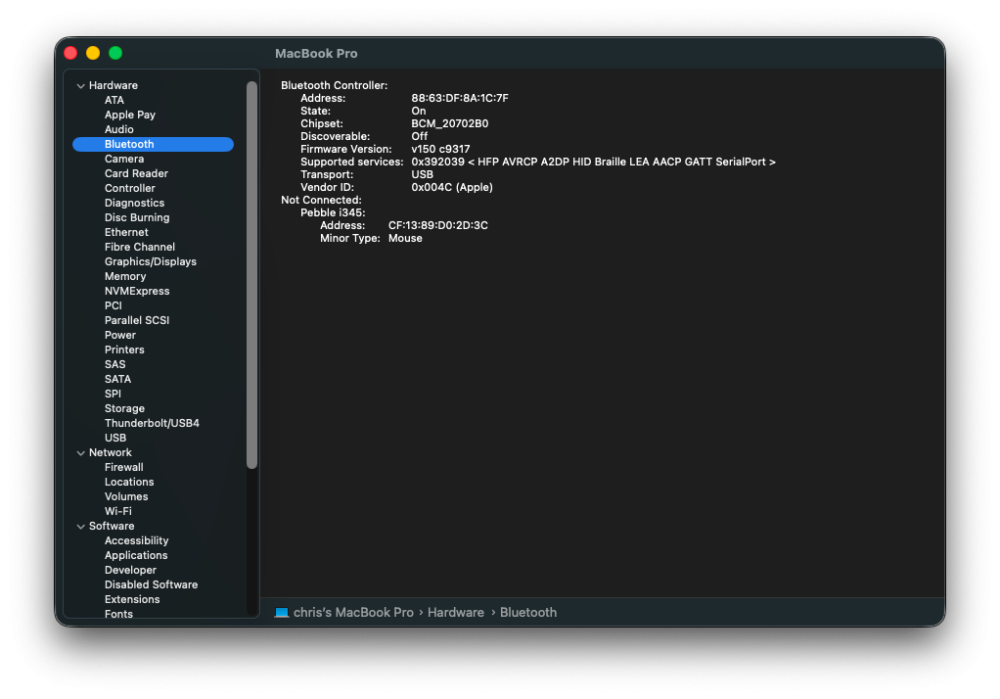Image resolution: width=1000 pixels, height=699 pixels.
Task: Click Software heading in sidebar
Action: pos(112,526)
